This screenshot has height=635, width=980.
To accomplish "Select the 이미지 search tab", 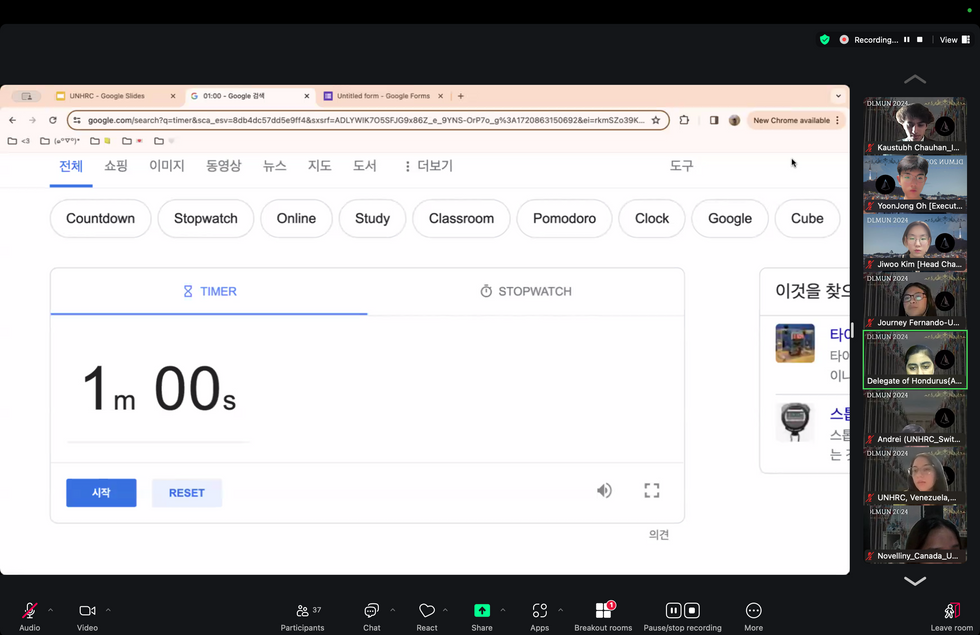I will [x=166, y=166].
